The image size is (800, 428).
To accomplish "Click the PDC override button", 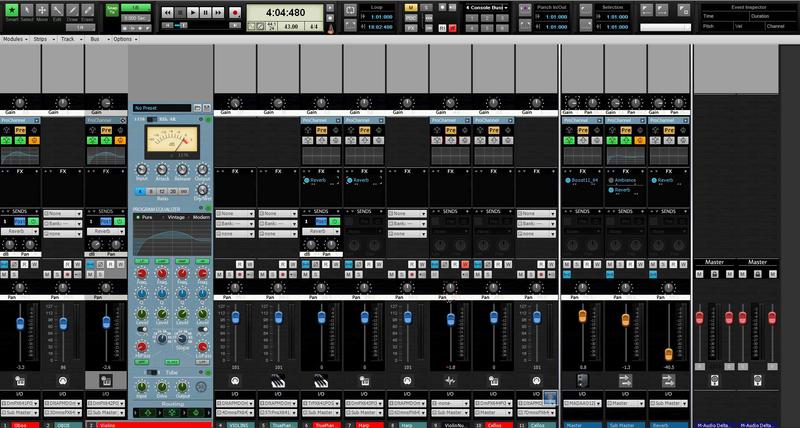I will click(x=411, y=18).
